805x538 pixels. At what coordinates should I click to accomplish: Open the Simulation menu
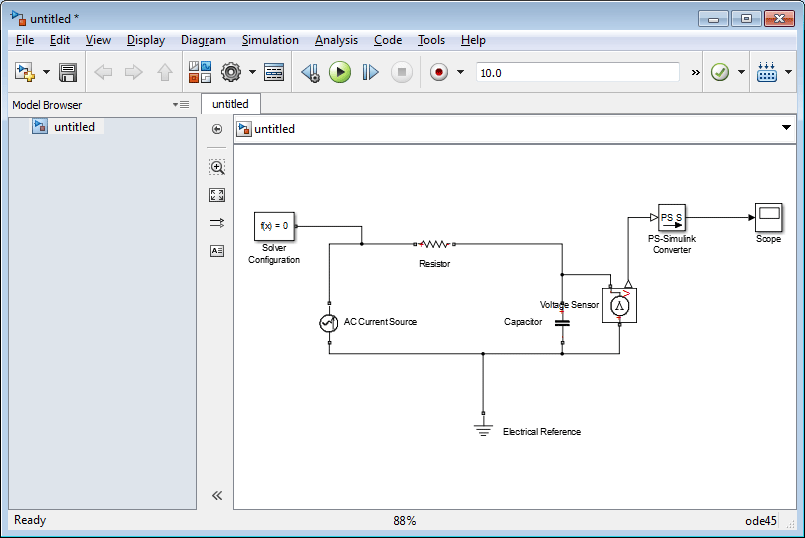pos(270,40)
